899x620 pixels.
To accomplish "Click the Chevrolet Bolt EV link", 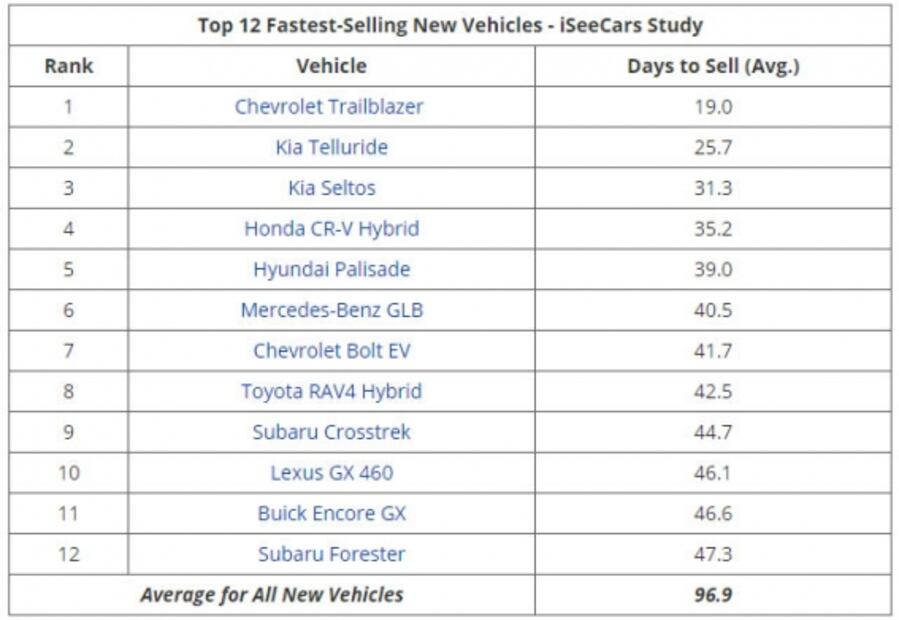I will tap(331, 351).
